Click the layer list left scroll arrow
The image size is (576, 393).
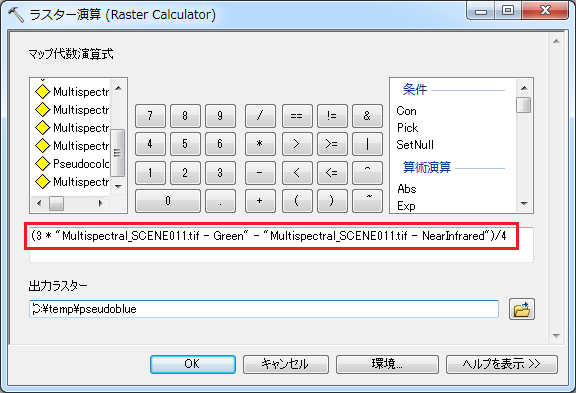click(39, 203)
